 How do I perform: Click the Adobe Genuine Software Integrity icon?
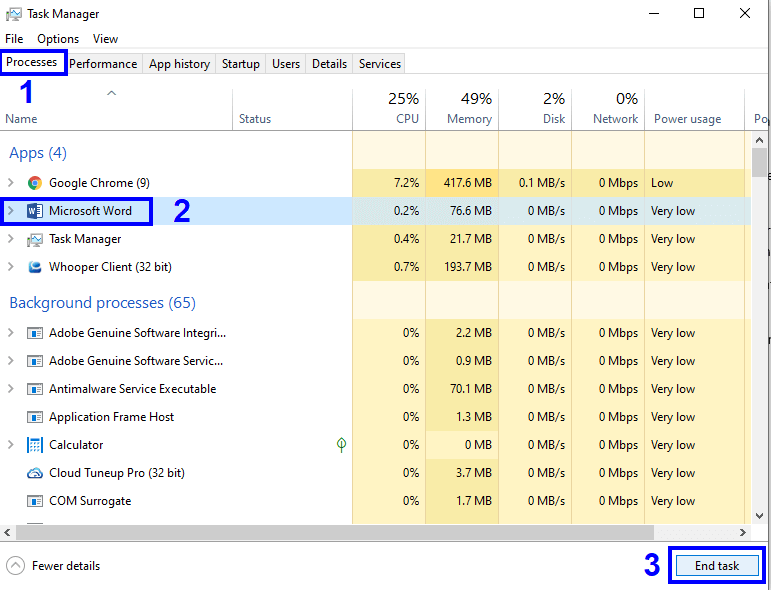[x=34, y=333]
